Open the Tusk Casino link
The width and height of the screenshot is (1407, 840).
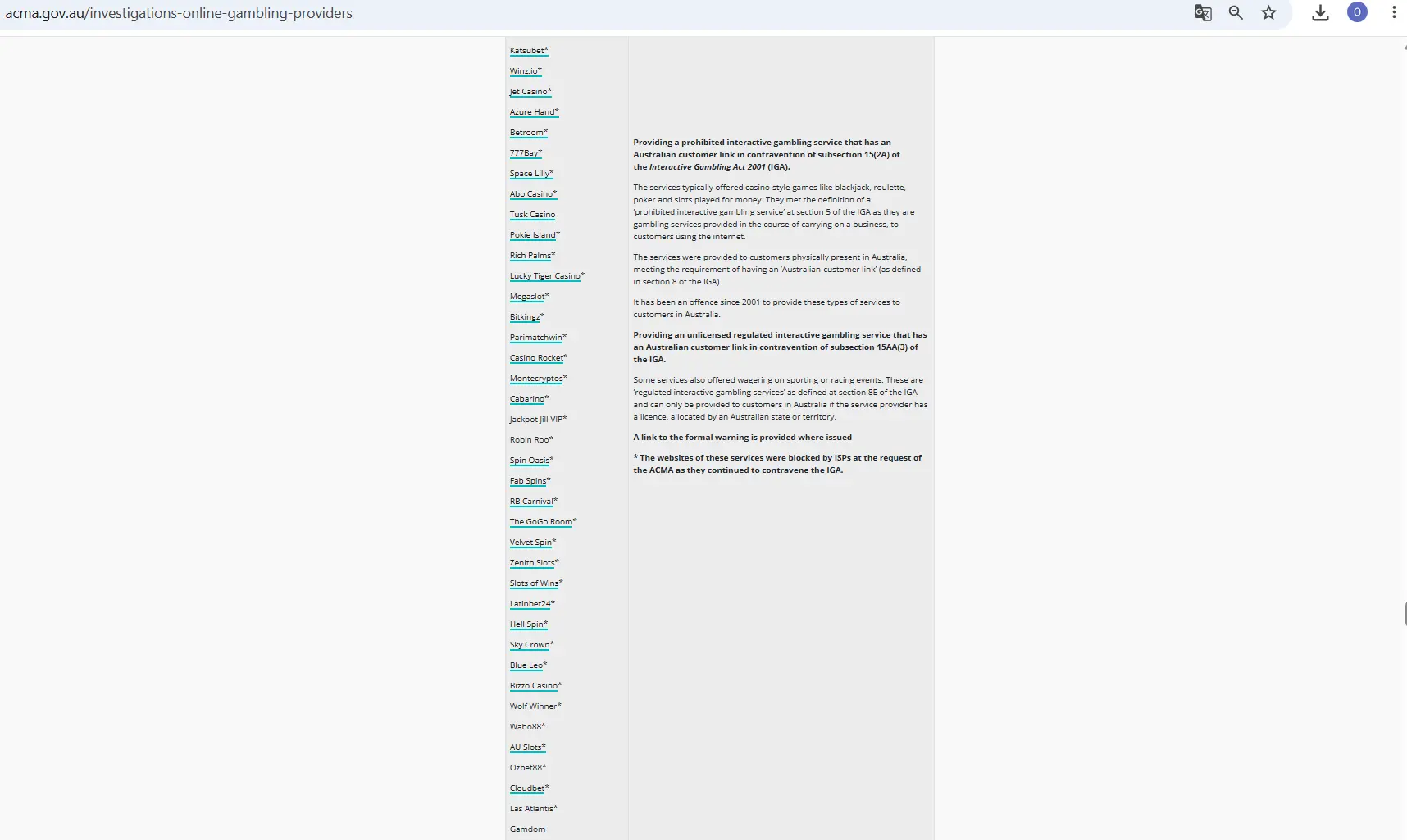coord(532,215)
